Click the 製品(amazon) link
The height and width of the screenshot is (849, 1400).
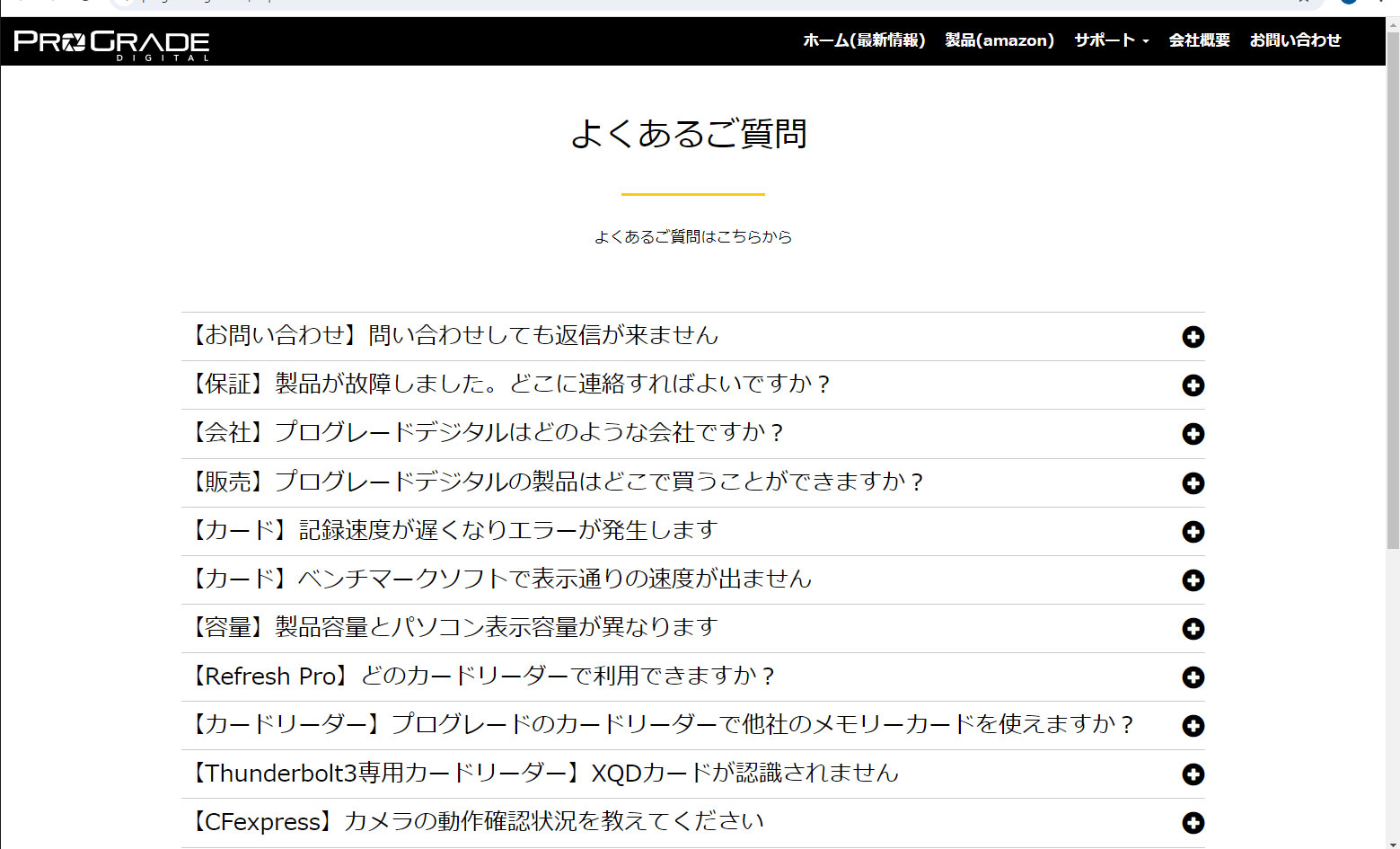pyautogui.click(x=999, y=40)
